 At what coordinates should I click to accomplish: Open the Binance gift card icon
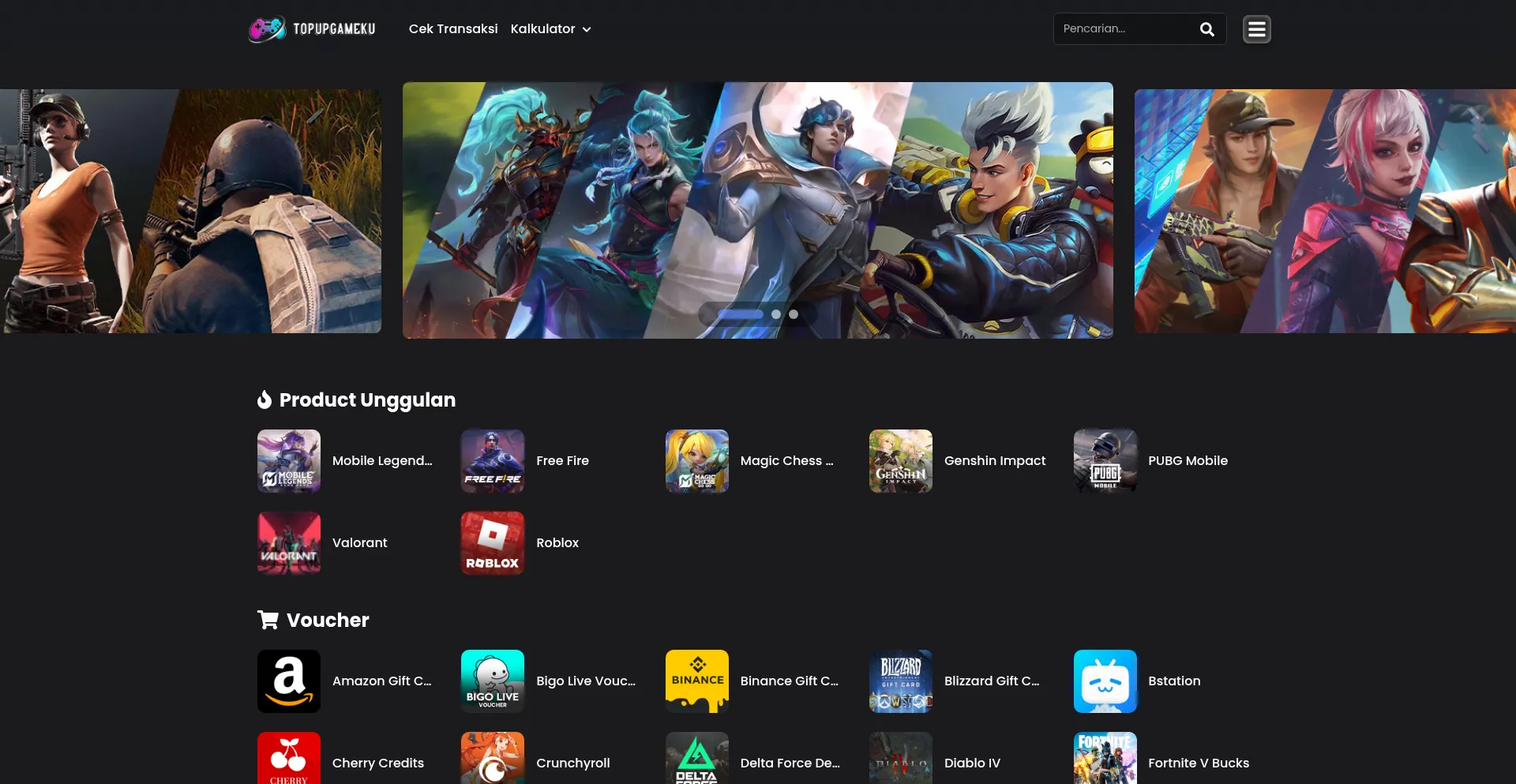point(697,681)
